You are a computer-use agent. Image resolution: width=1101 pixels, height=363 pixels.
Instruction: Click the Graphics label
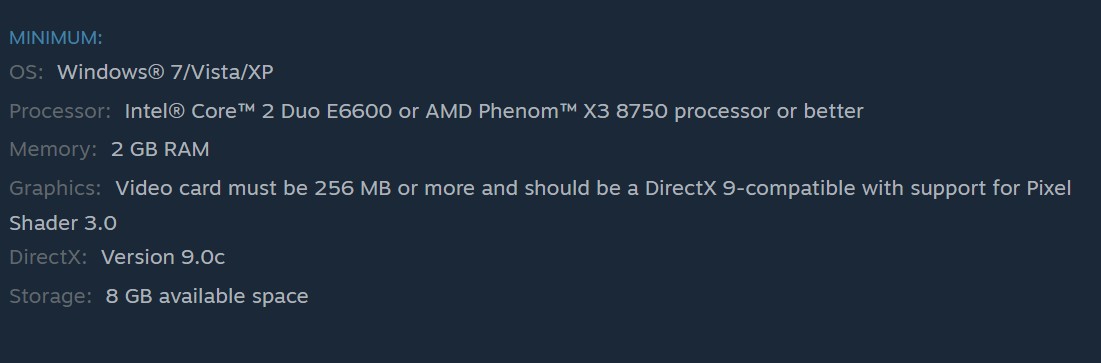[x=55, y=188]
